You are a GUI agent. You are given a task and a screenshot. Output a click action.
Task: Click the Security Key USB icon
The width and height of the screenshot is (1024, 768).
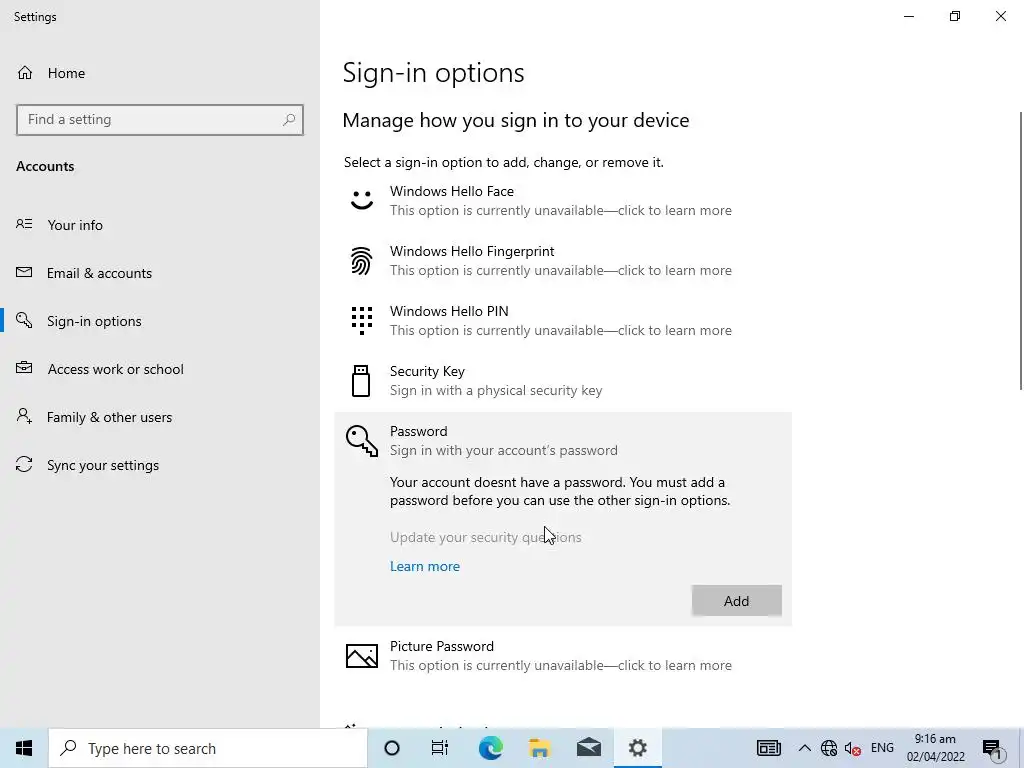pyautogui.click(x=361, y=381)
